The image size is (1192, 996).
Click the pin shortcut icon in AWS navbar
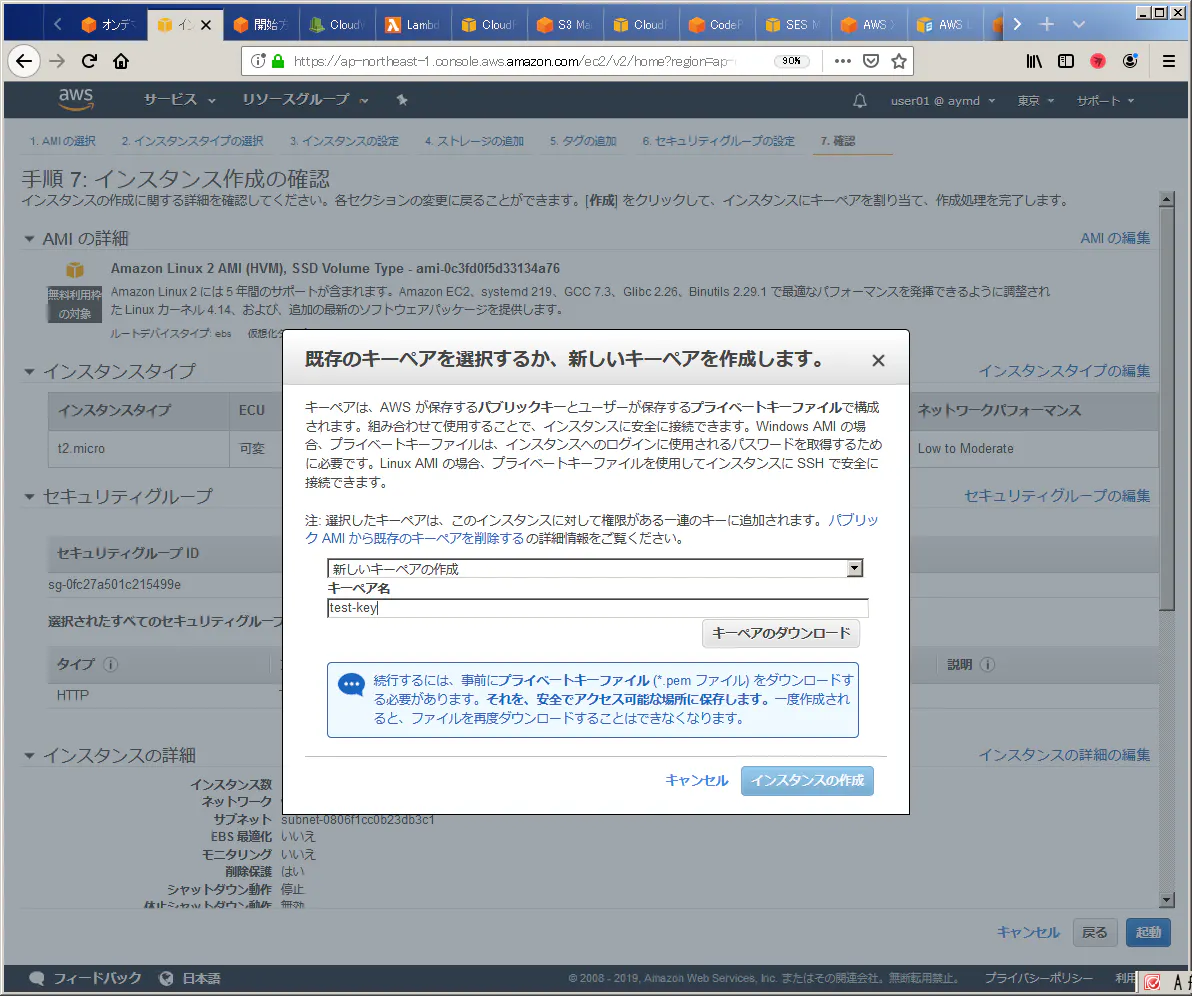coord(402,100)
